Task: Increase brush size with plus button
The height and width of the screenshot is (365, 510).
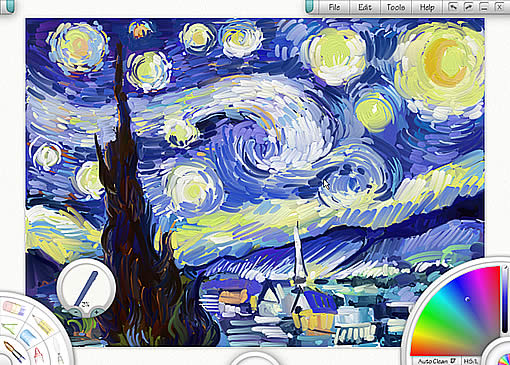Action: click(97, 312)
